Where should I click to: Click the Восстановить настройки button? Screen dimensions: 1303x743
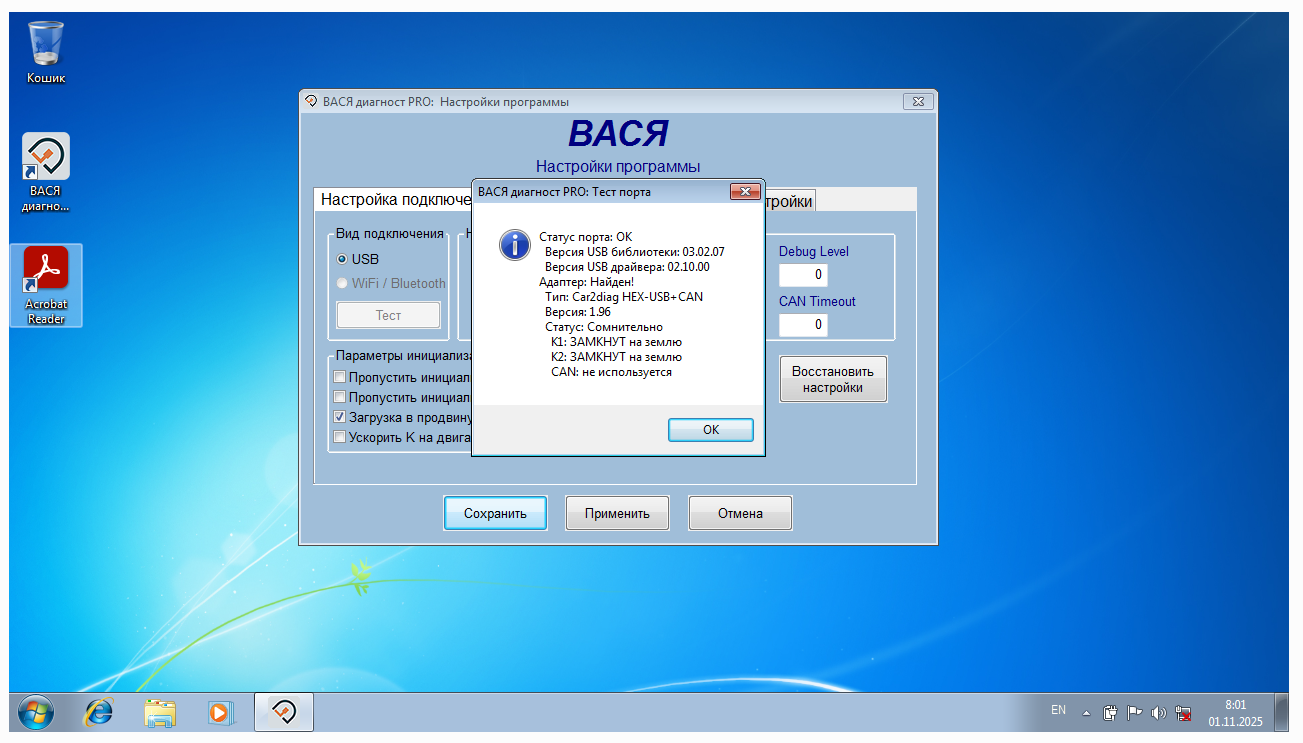tap(832, 379)
